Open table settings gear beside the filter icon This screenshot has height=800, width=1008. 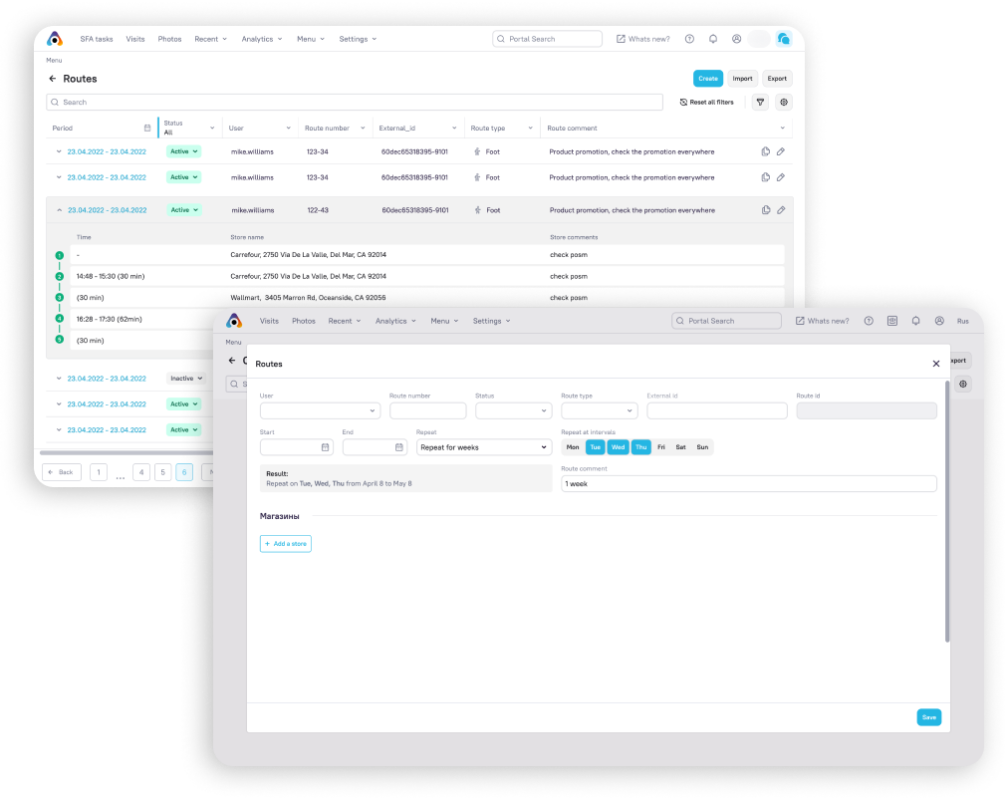point(784,102)
